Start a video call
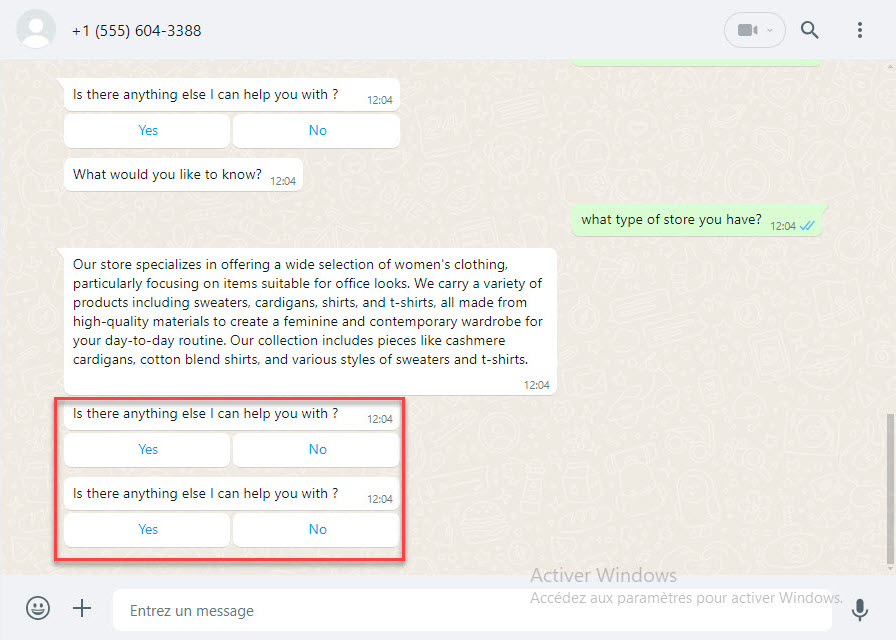 747,30
